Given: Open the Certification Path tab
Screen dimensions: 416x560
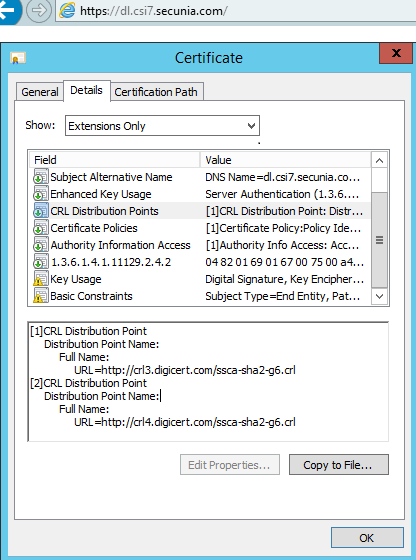Looking at the screenshot, I should pyautogui.click(x=156, y=92).
